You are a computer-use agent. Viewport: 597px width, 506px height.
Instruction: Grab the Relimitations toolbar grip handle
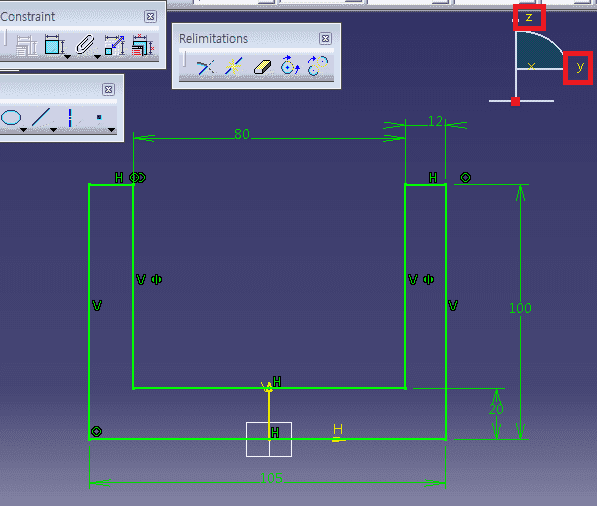point(185,59)
